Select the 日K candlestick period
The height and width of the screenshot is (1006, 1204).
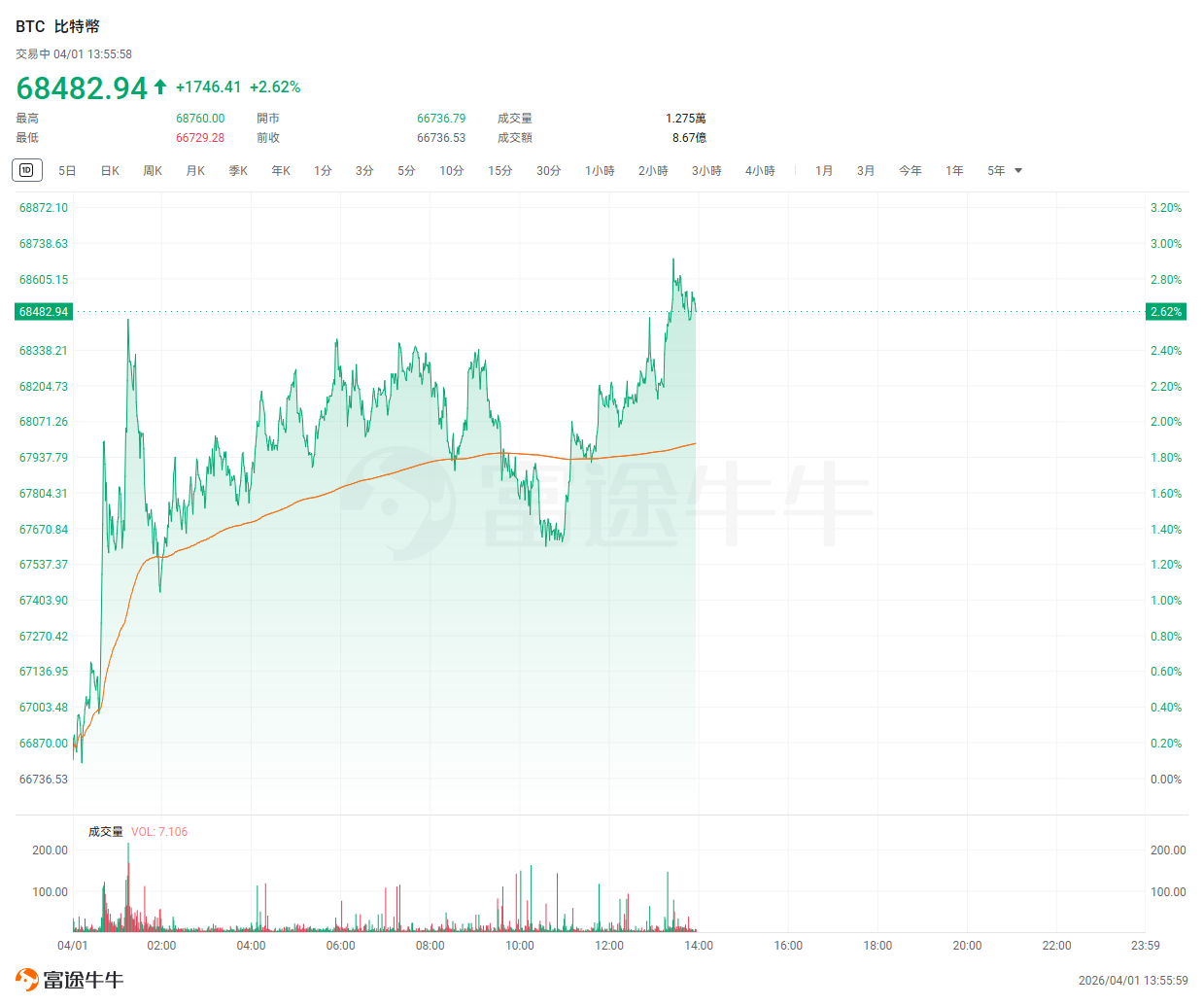pos(110,171)
